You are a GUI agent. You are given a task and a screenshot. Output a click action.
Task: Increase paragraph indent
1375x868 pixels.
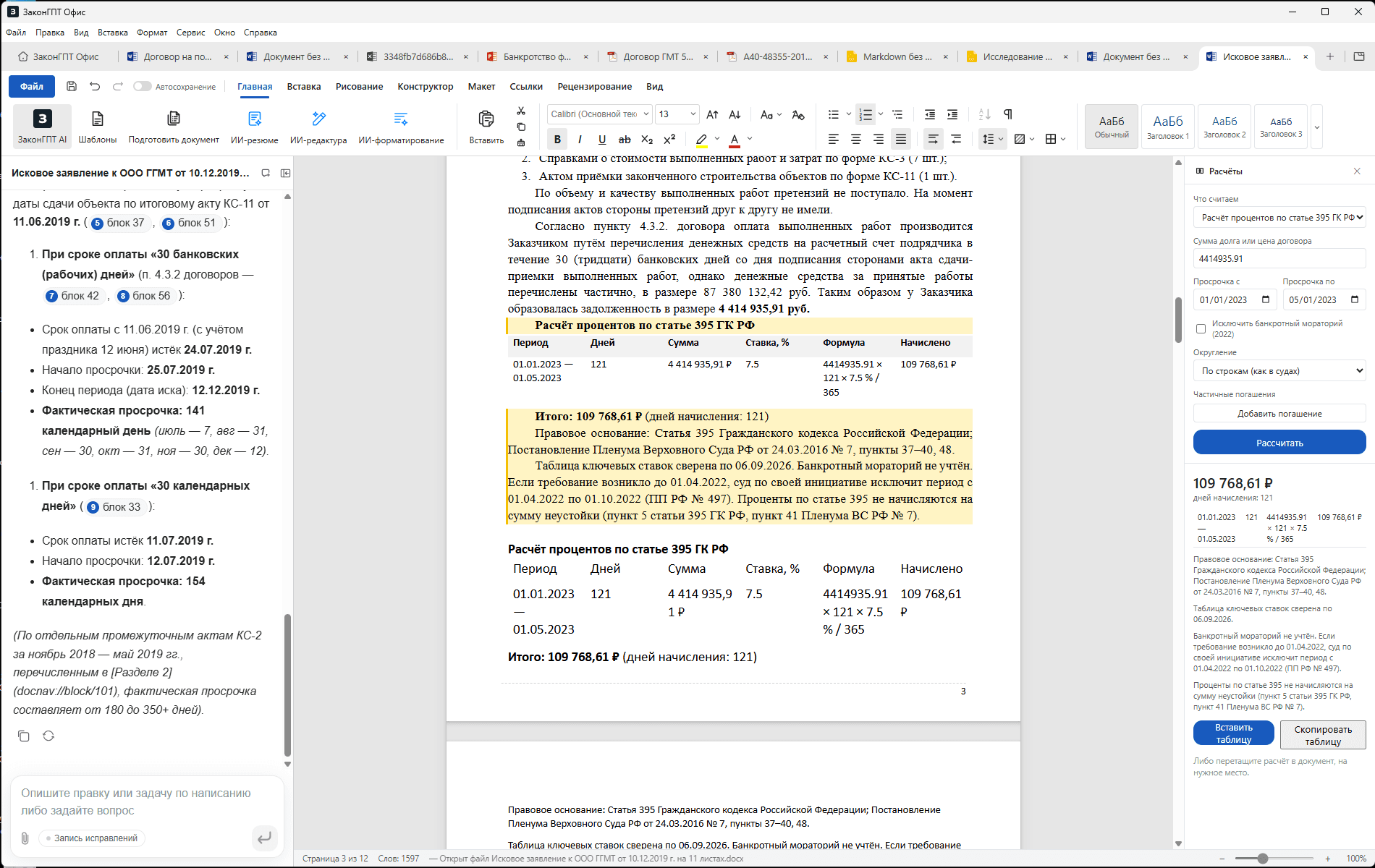(x=952, y=114)
